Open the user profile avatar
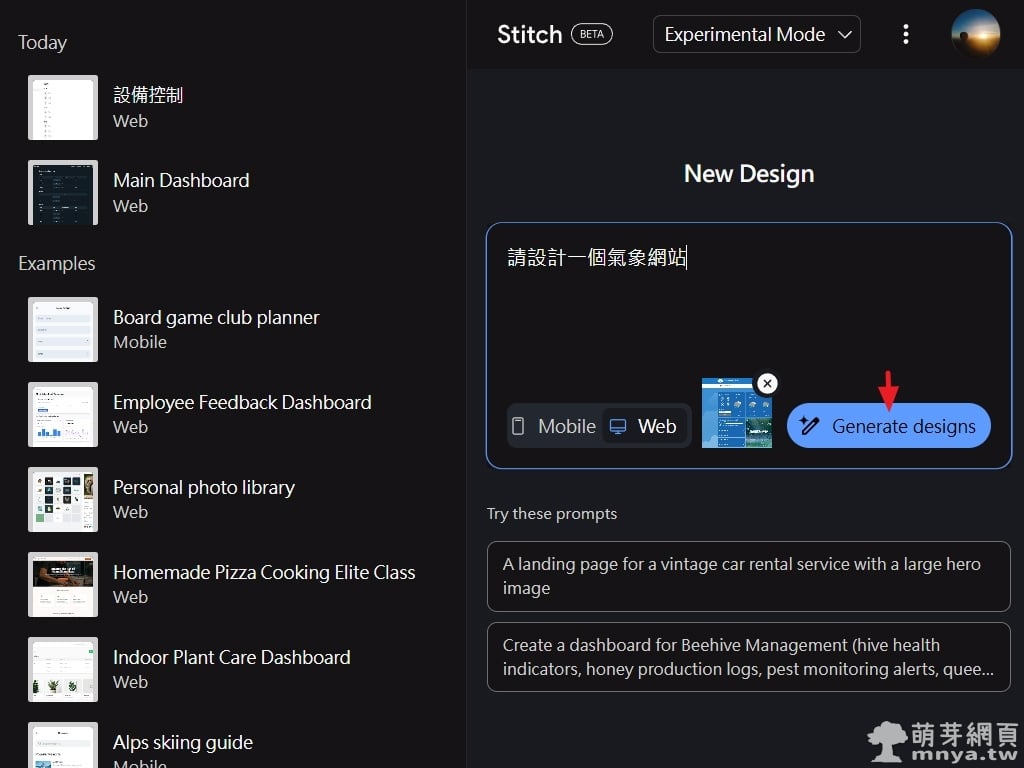 point(975,34)
